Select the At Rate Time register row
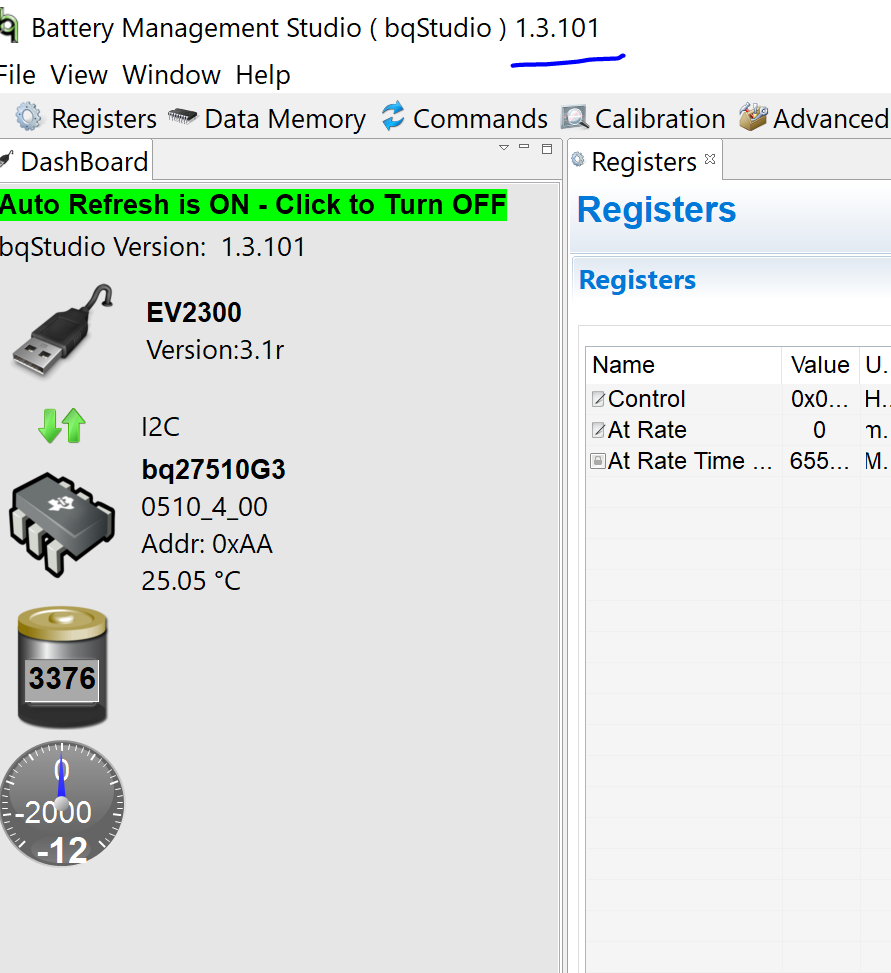Screen dimensions: 891x973 coord(738,461)
